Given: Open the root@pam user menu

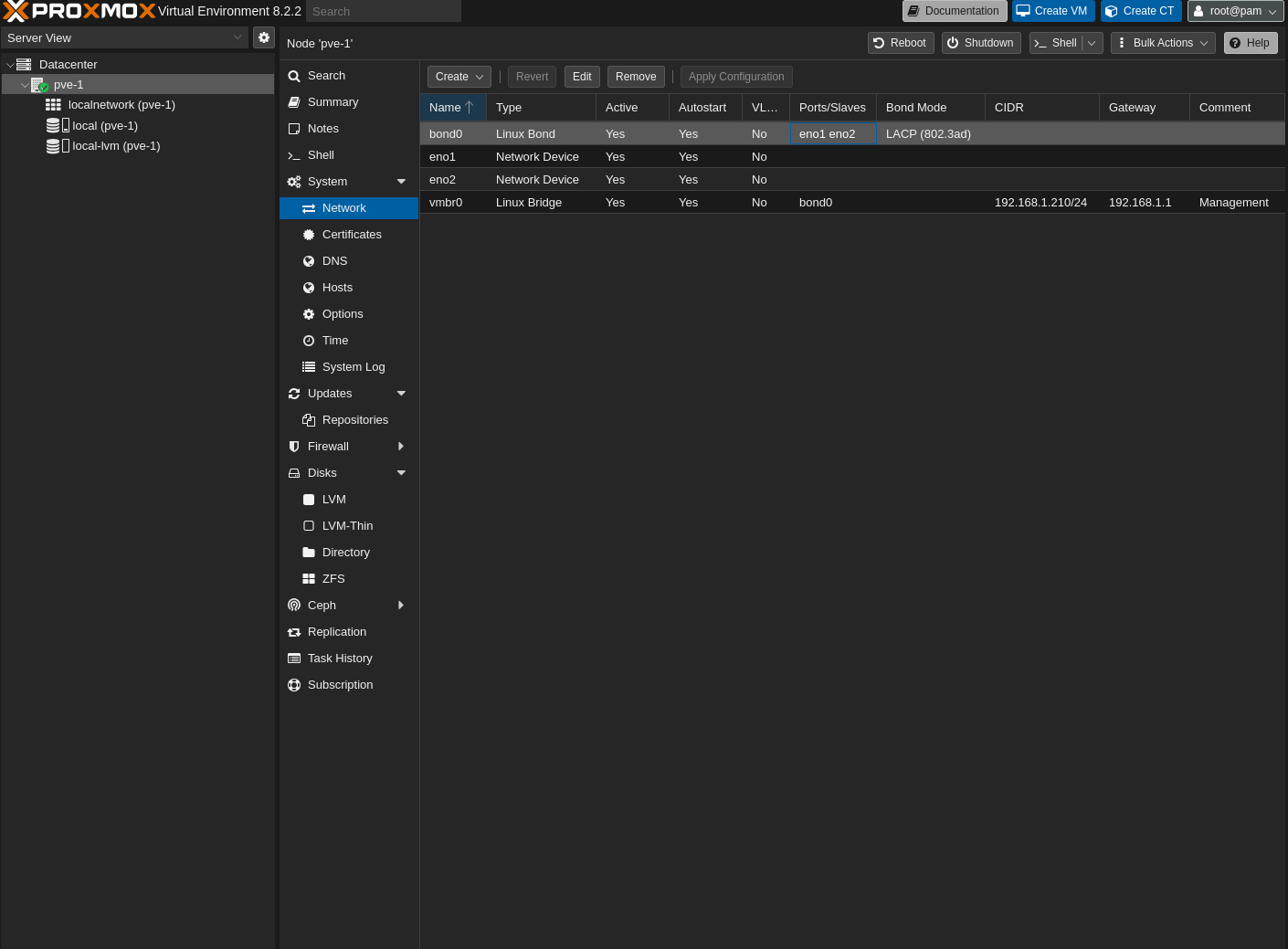Looking at the screenshot, I should (1235, 11).
